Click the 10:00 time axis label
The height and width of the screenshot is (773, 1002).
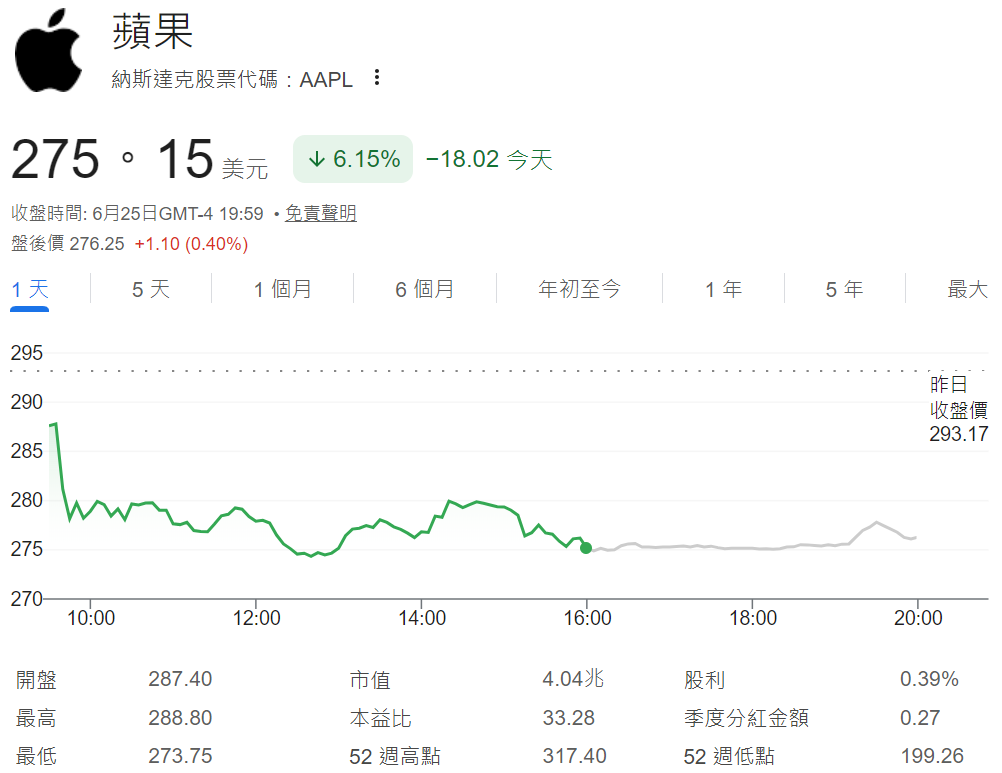click(91, 618)
